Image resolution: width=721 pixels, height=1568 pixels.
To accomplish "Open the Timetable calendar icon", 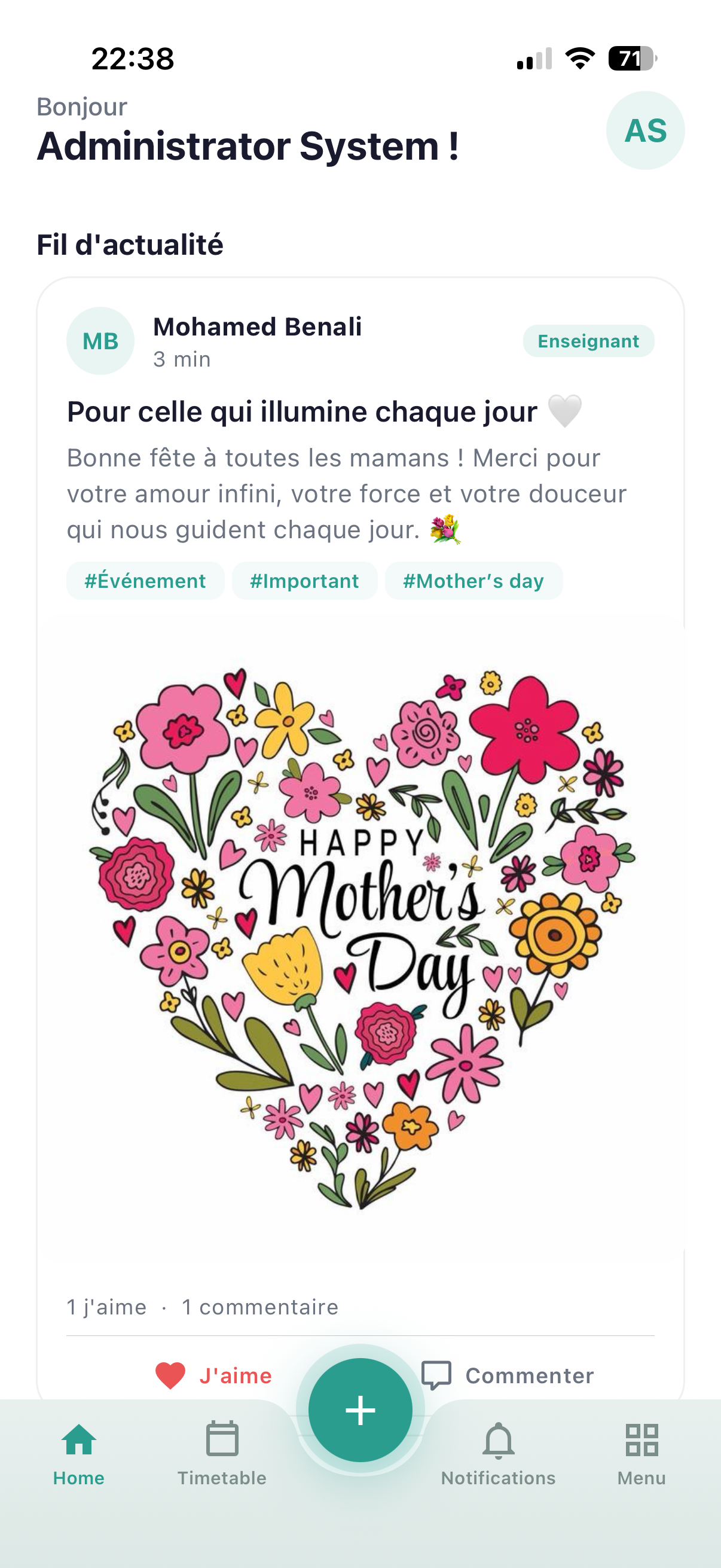I will click(x=222, y=1439).
